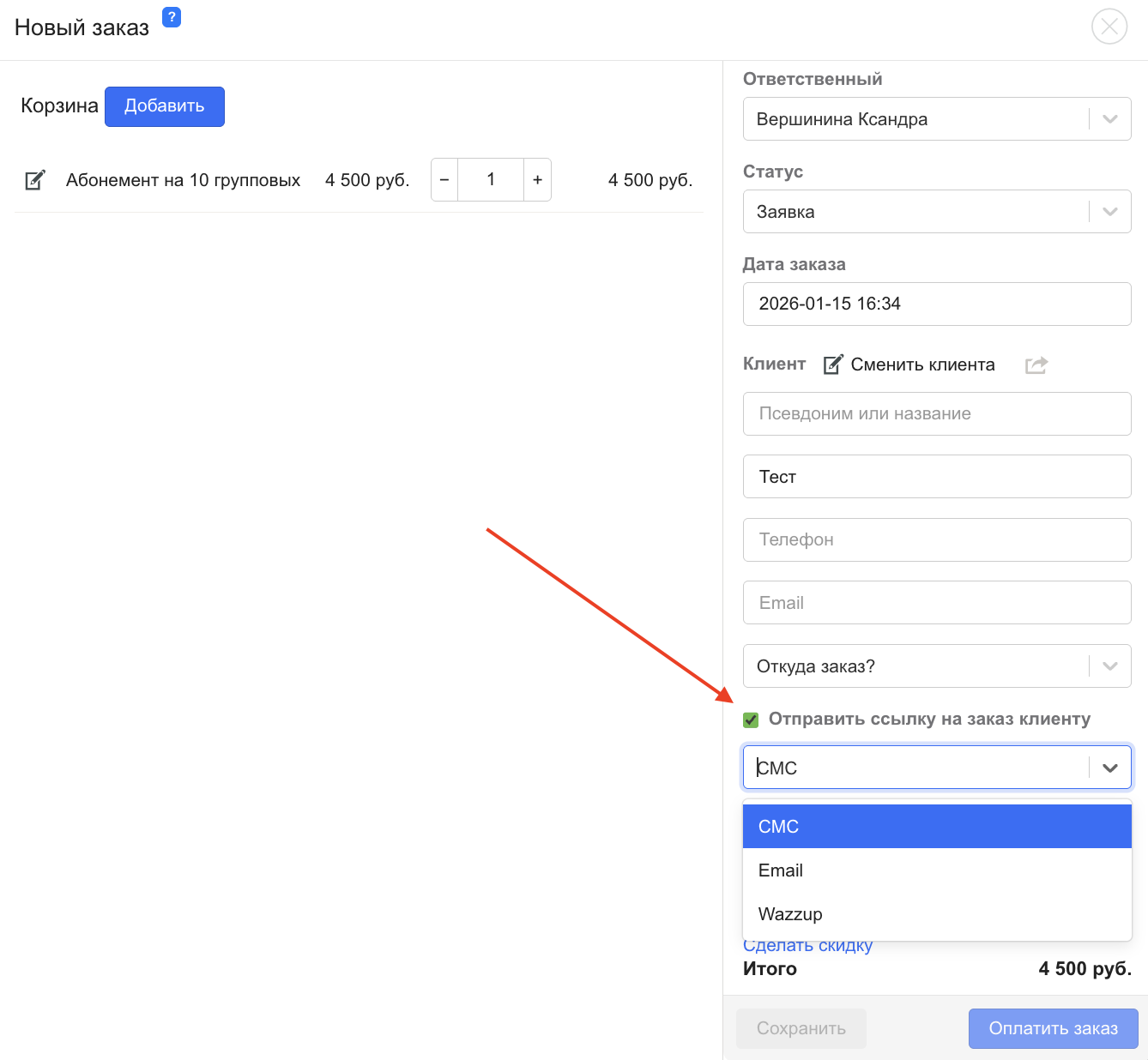Click the Дата заказа date field
The width and height of the screenshot is (1148, 1060).
click(936, 304)
